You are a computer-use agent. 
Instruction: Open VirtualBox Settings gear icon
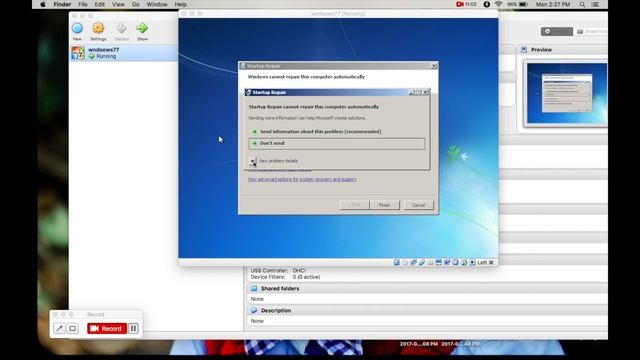coord(98,28)
